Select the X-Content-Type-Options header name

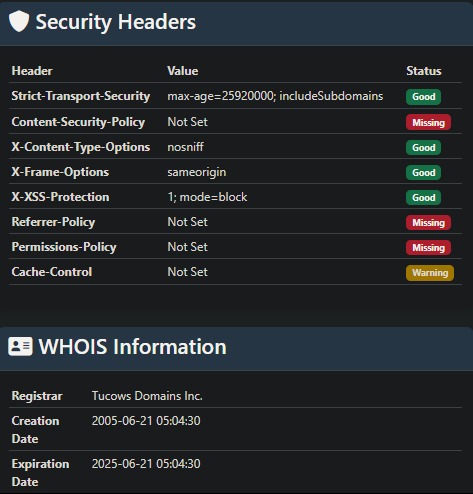(81, 147)
